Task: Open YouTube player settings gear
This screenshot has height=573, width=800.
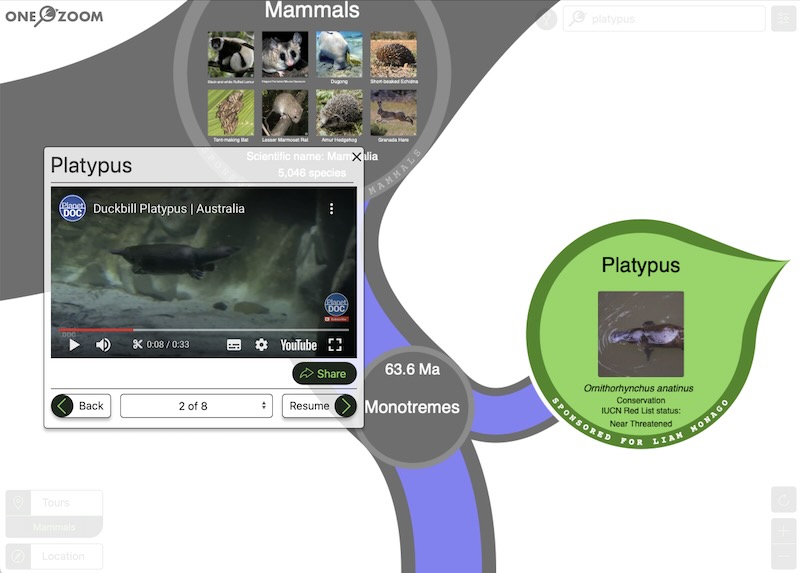Action: [x=261, y=345]
